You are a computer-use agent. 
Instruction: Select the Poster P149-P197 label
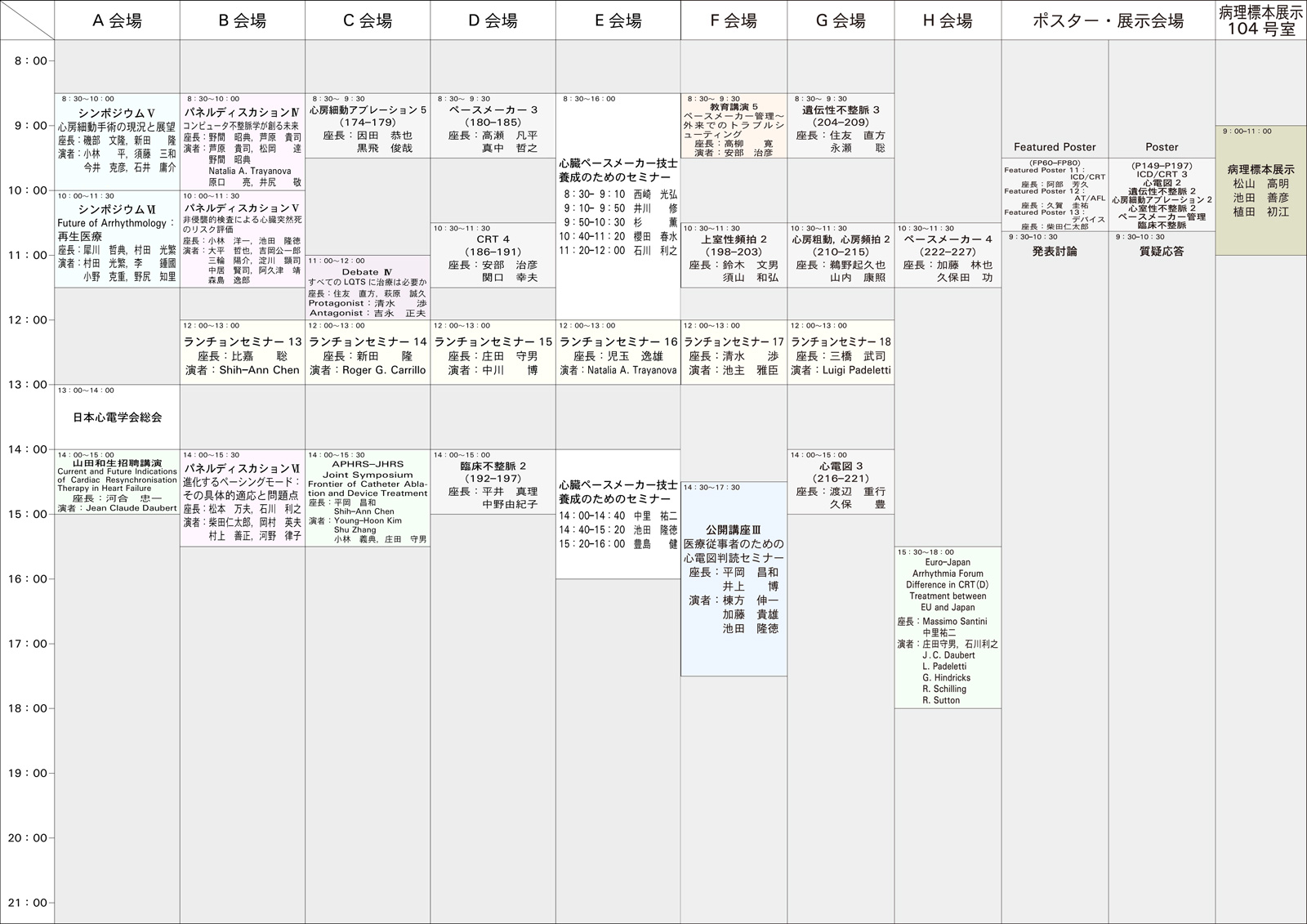point(1162,166)
